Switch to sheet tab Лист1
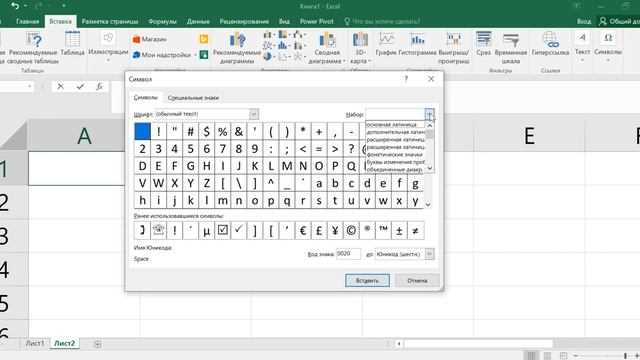The image size is (640, 360). [35, 343]
